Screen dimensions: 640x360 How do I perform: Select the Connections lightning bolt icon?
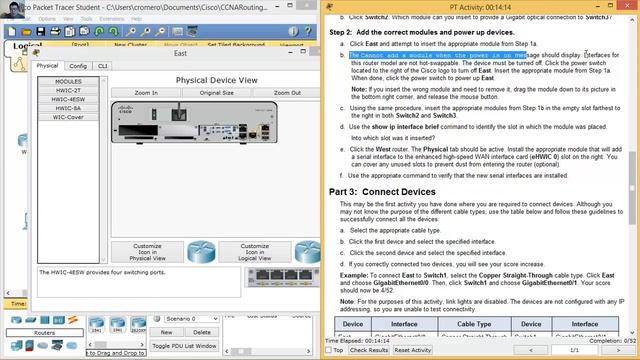(73, 320)
